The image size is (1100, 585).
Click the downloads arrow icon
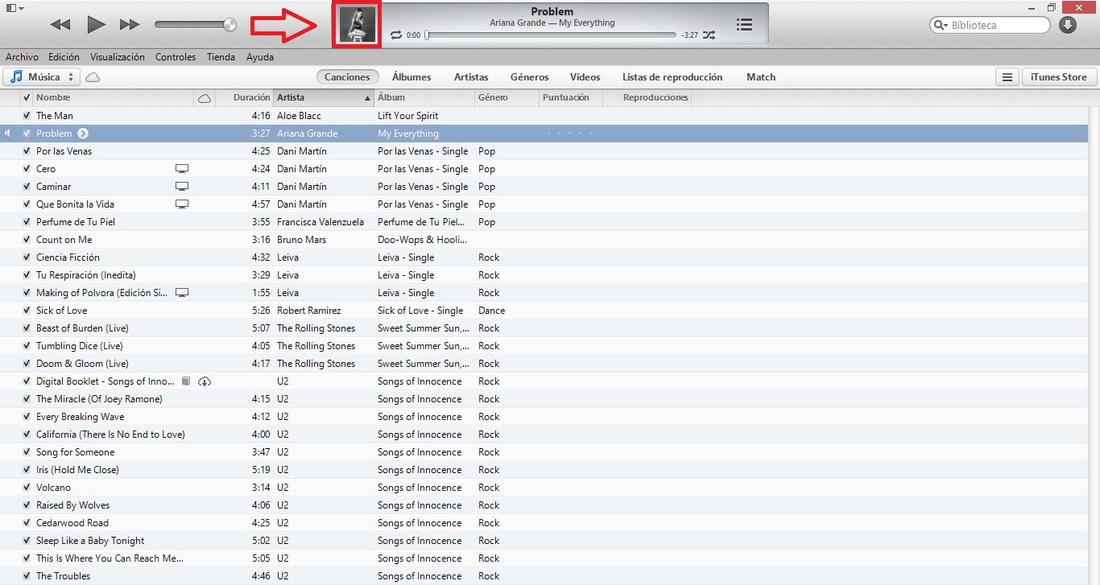[1068, 25]
